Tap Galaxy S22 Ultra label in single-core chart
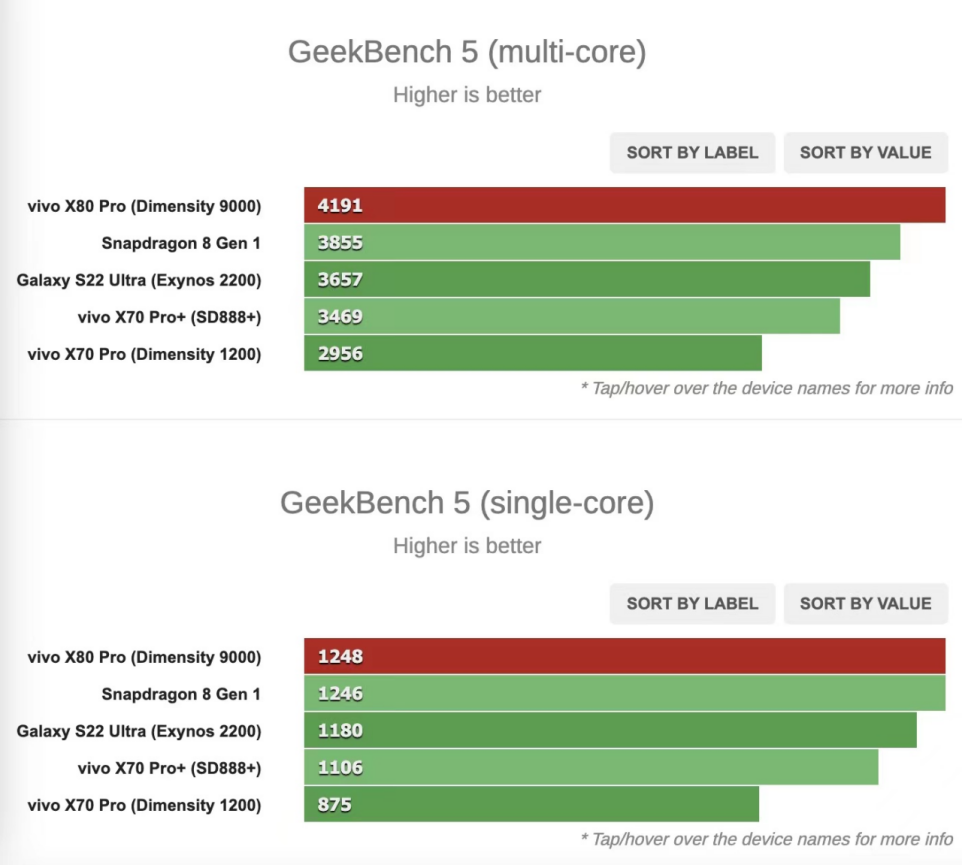 tap(139, 731)
